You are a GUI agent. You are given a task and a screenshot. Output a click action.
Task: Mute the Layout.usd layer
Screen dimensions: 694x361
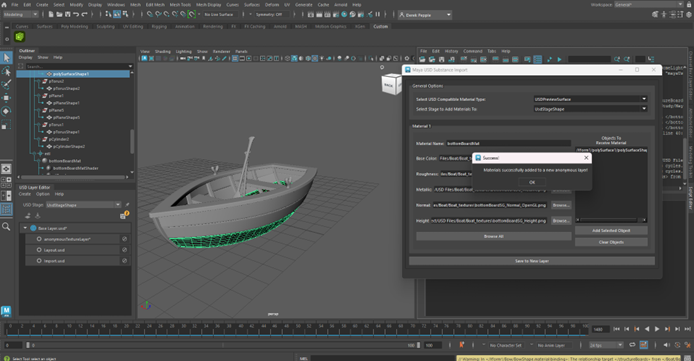(124, 250)
